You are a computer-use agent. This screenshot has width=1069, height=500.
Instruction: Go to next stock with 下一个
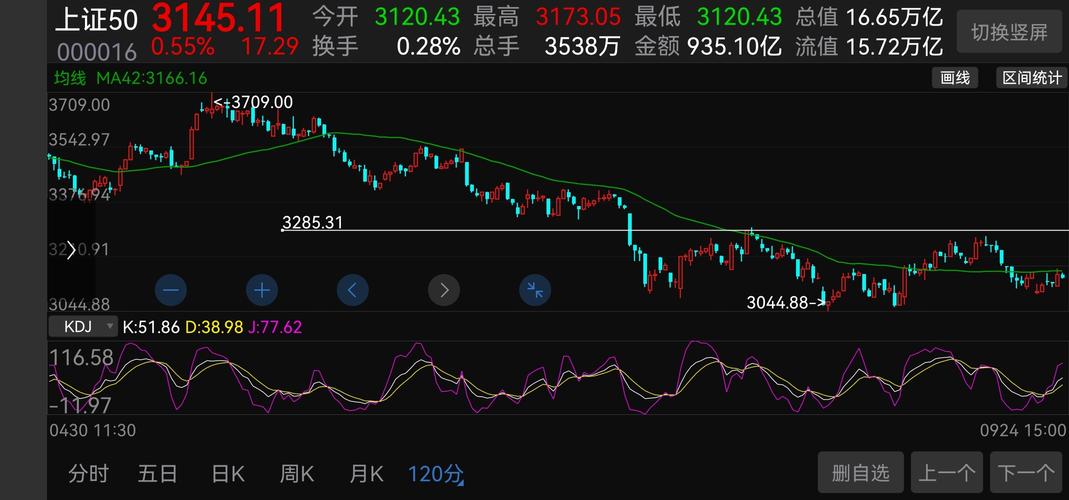1026,472
